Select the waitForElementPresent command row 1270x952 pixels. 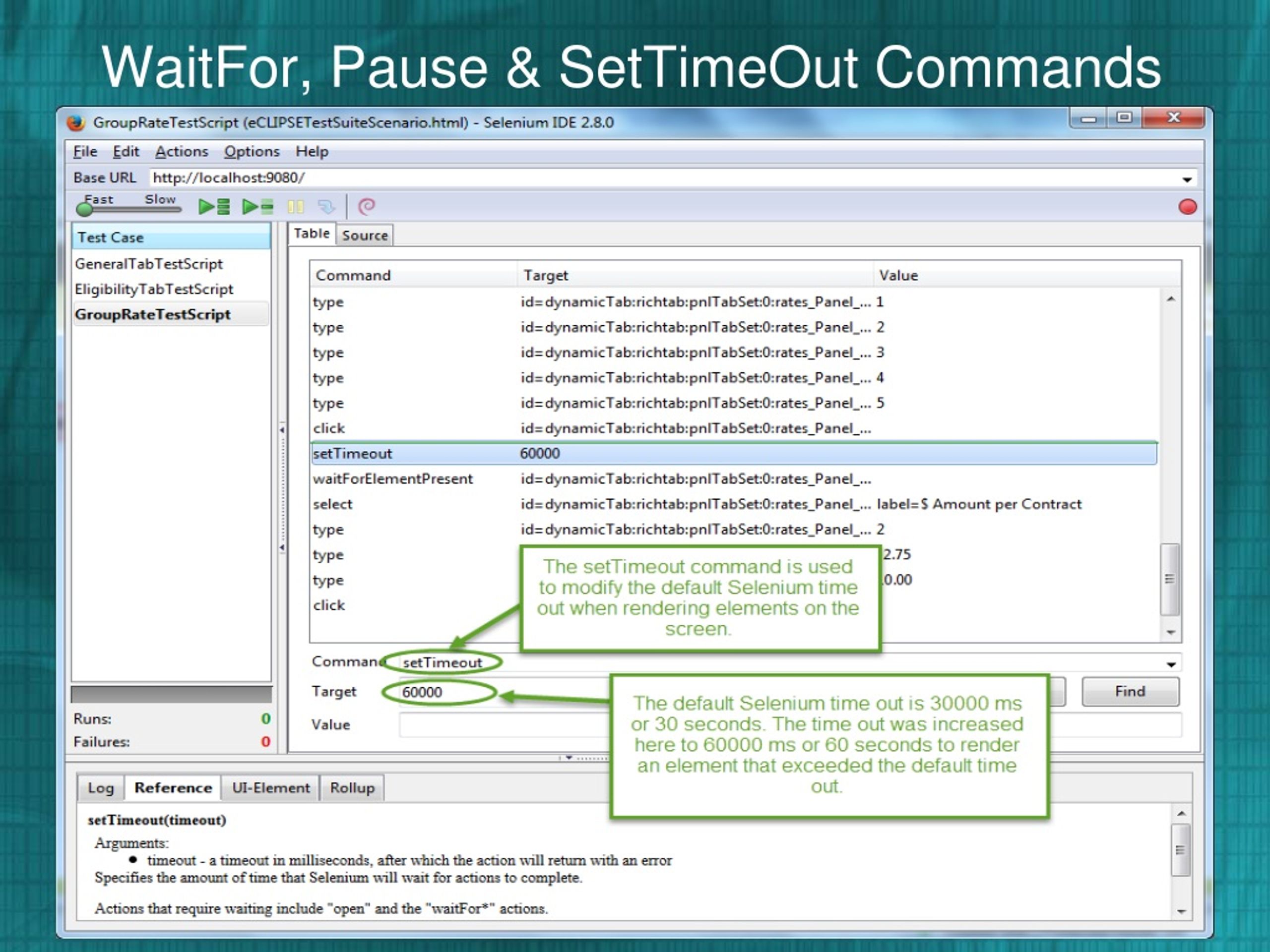pos(733,478)
